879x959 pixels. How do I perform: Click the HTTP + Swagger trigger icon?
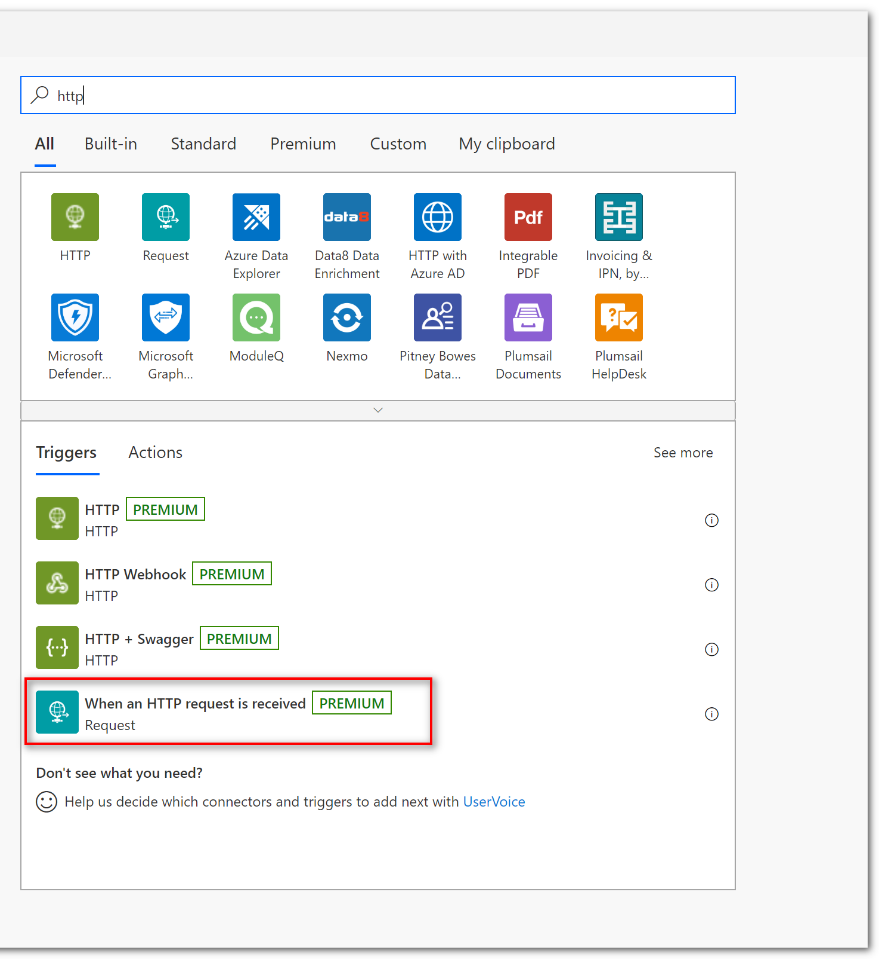click(x=57, y=648)
